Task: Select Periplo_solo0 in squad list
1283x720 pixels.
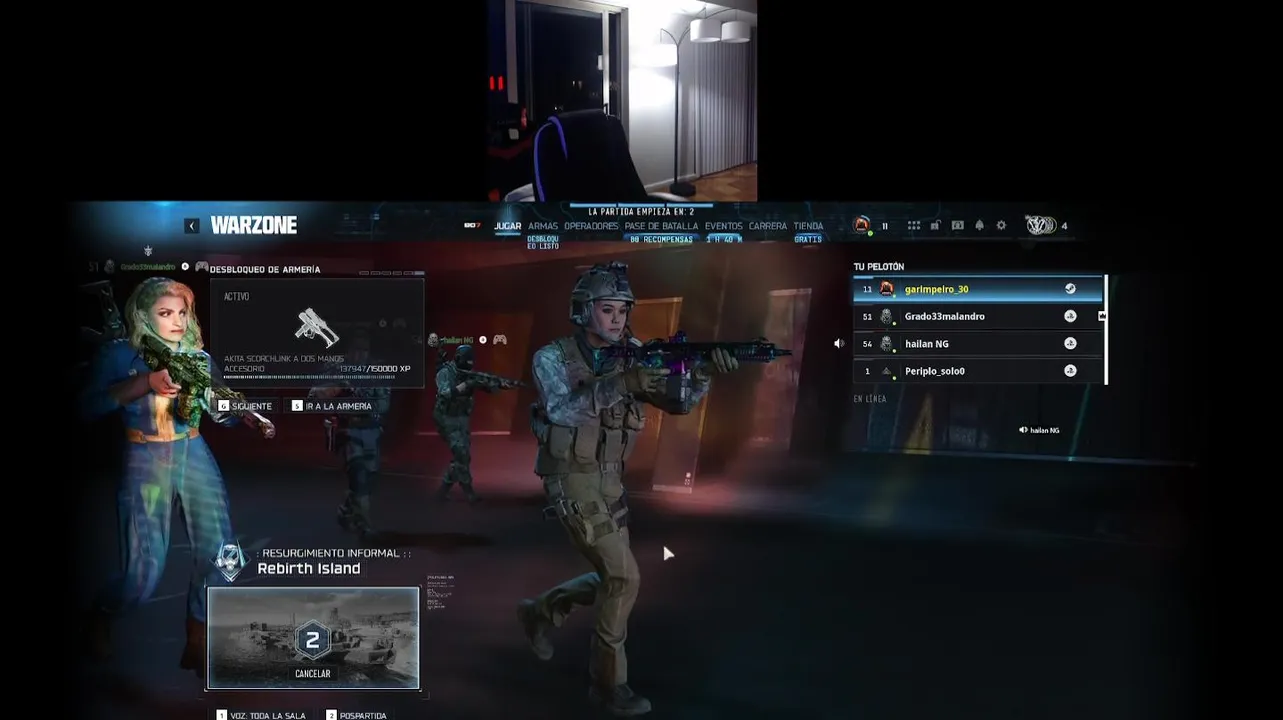Action: click(978, 370)
